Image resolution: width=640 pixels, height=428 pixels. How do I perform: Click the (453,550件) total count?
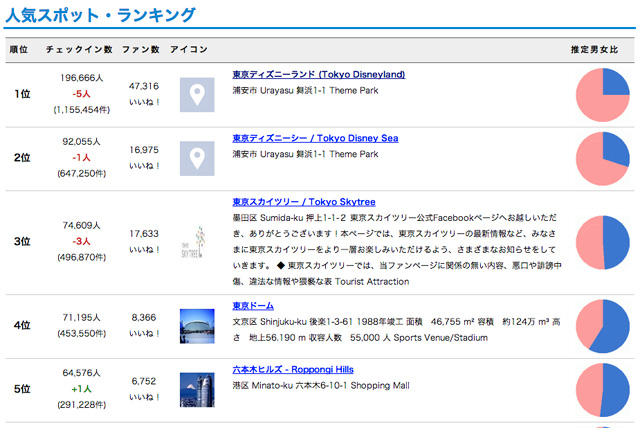point(82,334)
